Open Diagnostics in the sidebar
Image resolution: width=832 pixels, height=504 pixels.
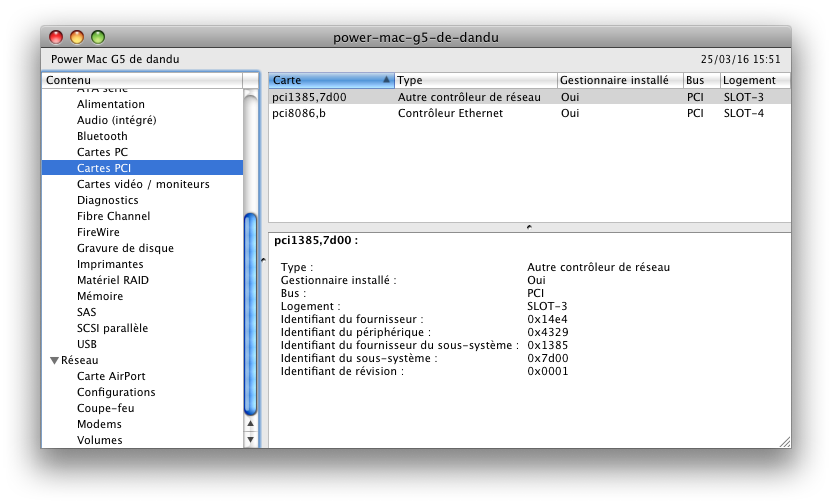click(108, 200)
